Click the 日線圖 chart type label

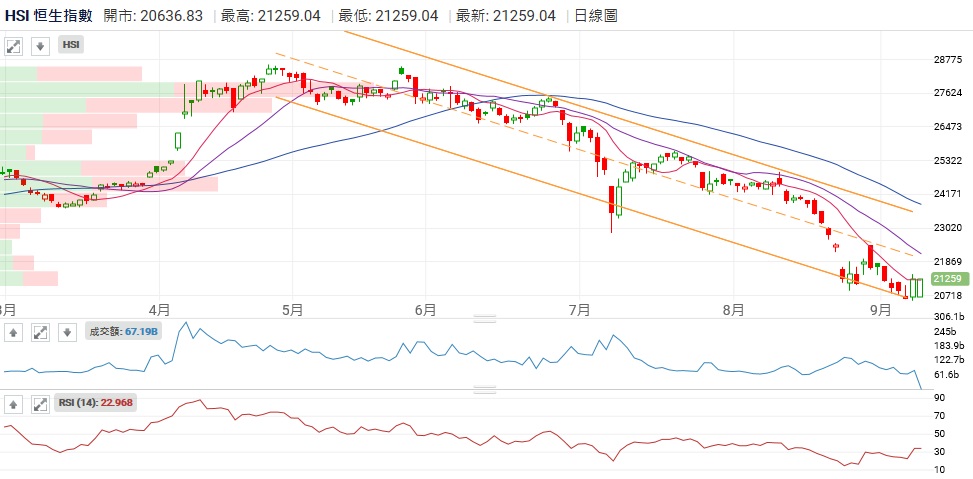(596, 15)
